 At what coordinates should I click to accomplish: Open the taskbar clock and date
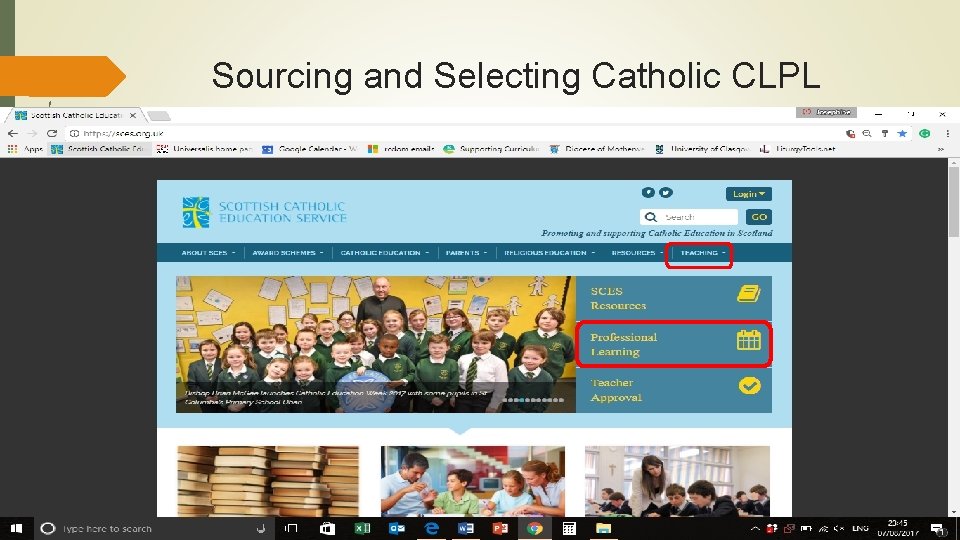pos(898,528)
